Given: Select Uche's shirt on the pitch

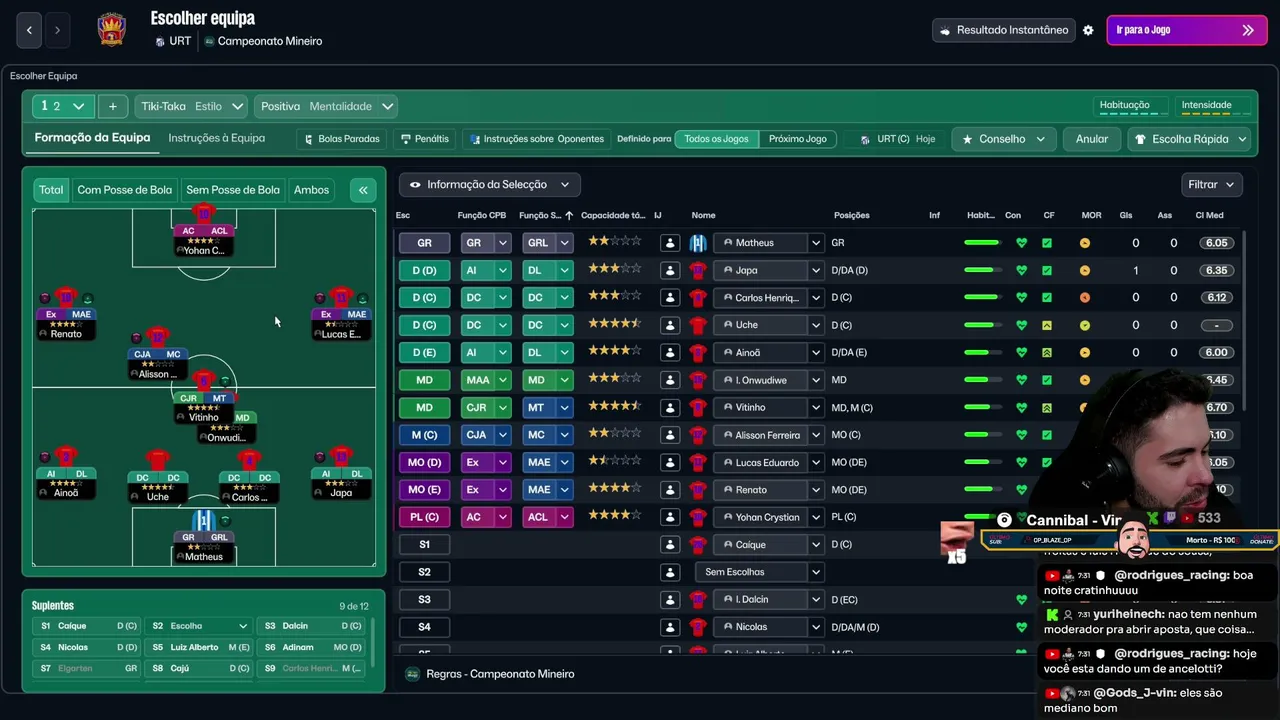Looking at the screenshot, I should pyautogui.click(x=158, y=460).
